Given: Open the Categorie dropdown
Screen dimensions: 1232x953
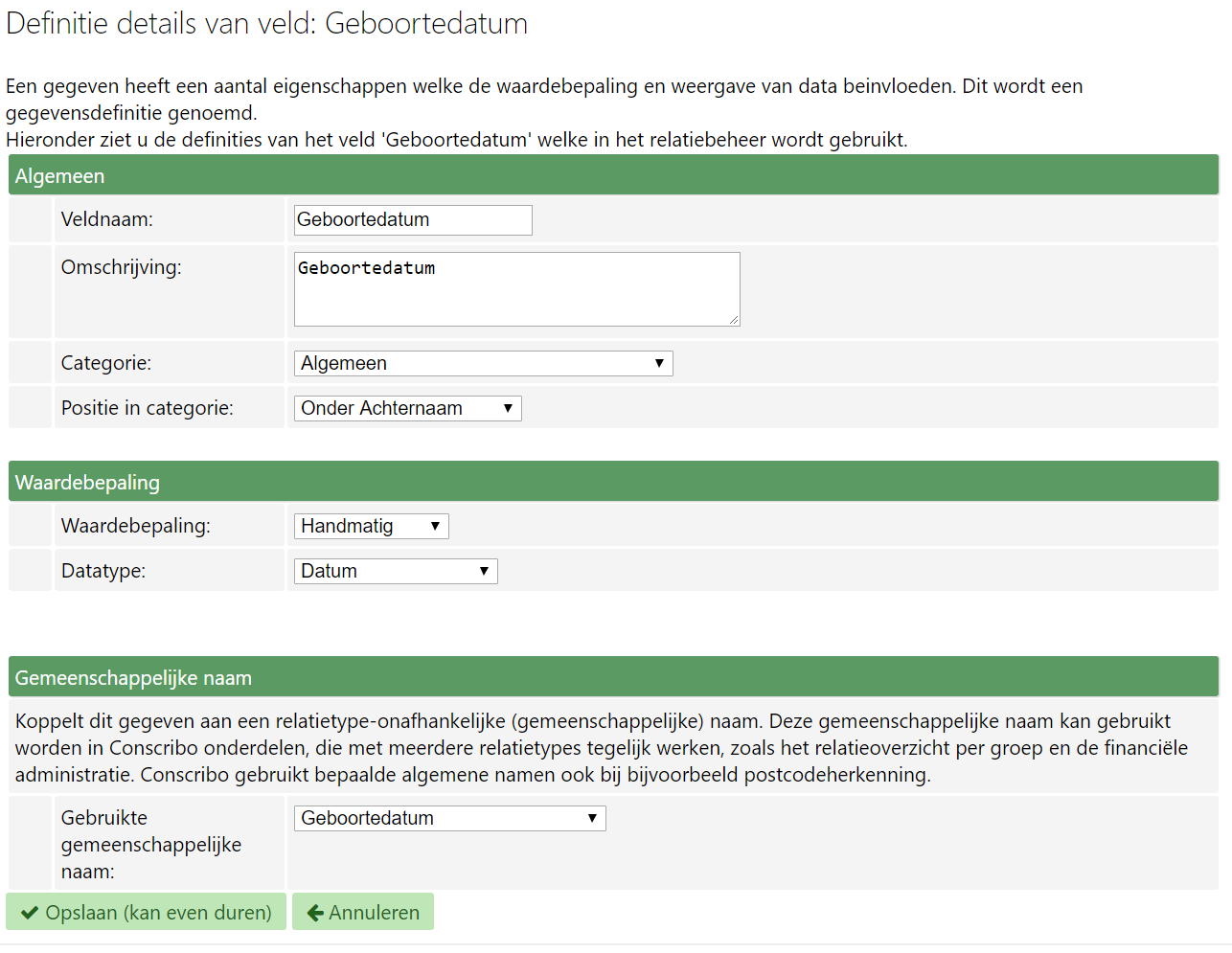Looking at the screenshot, I should tap(483, 364).
